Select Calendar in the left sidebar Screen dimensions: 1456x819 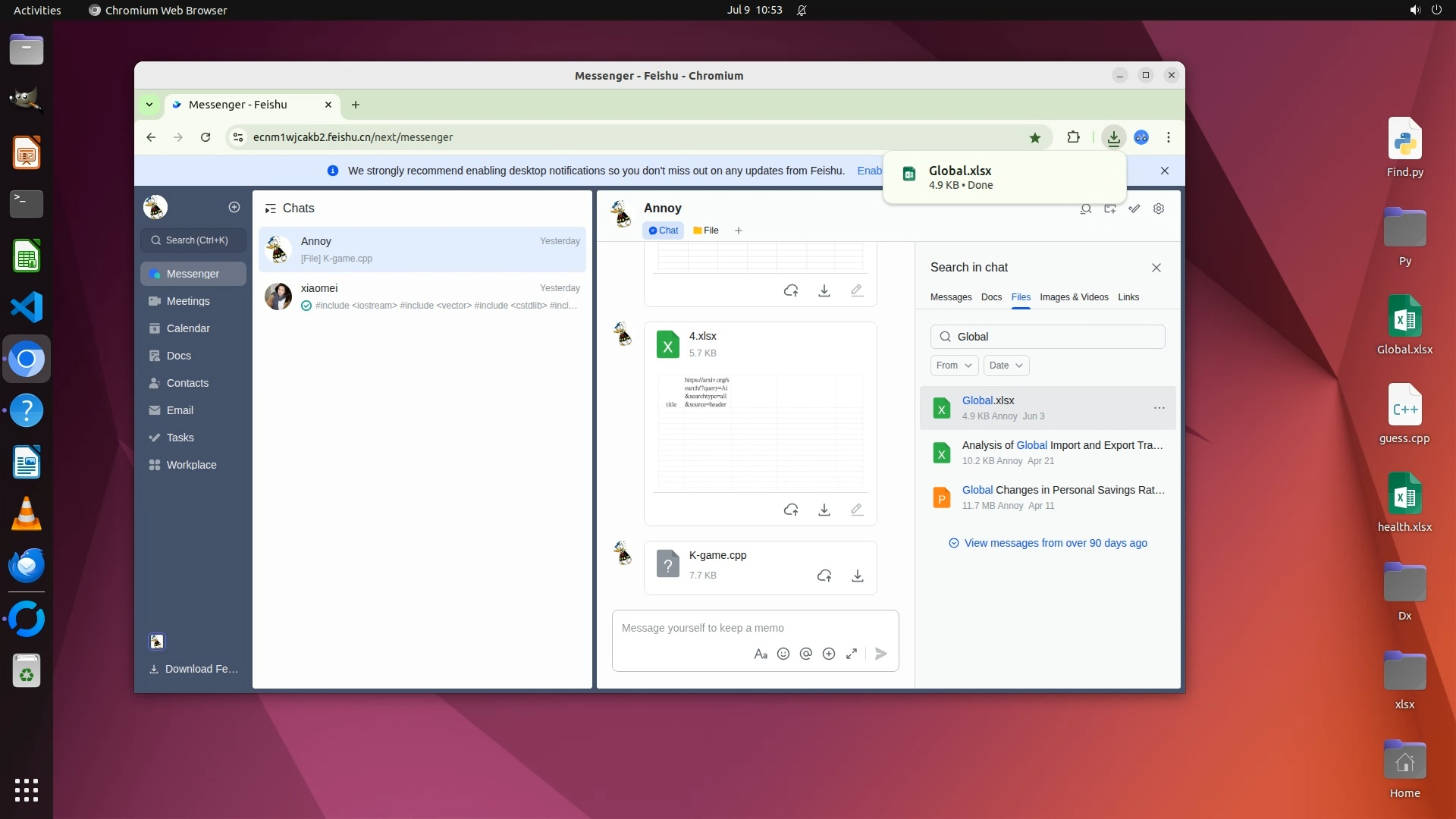tap(188, 328)
